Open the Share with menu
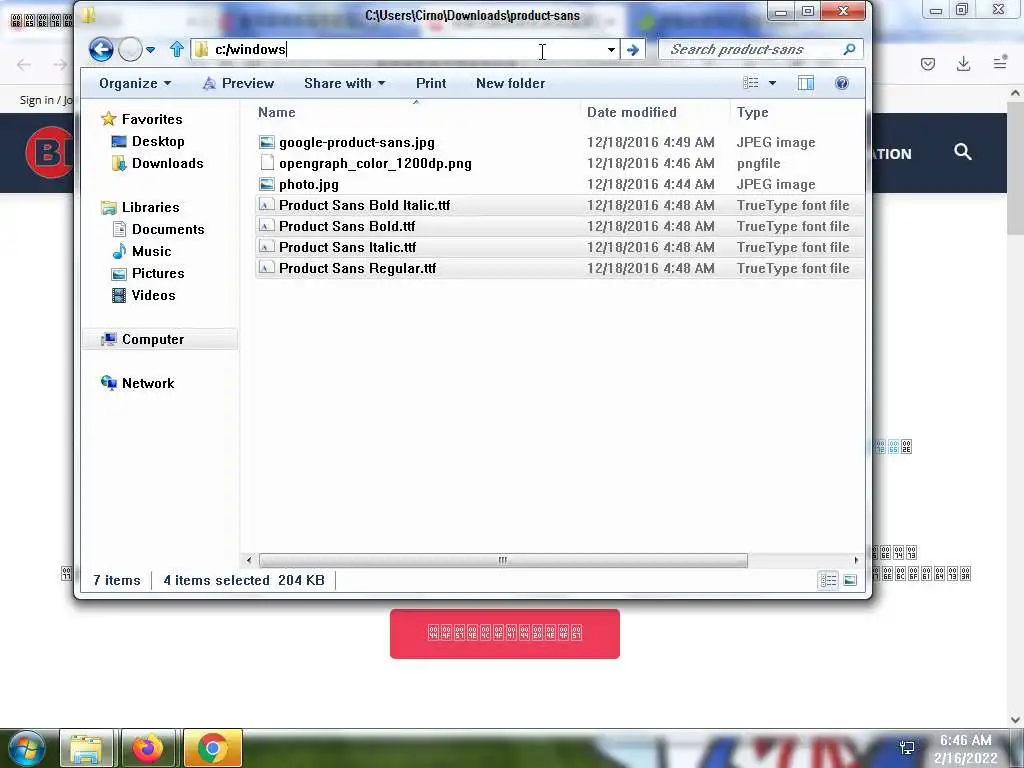 pyautogui.click(x=344, y=84)
